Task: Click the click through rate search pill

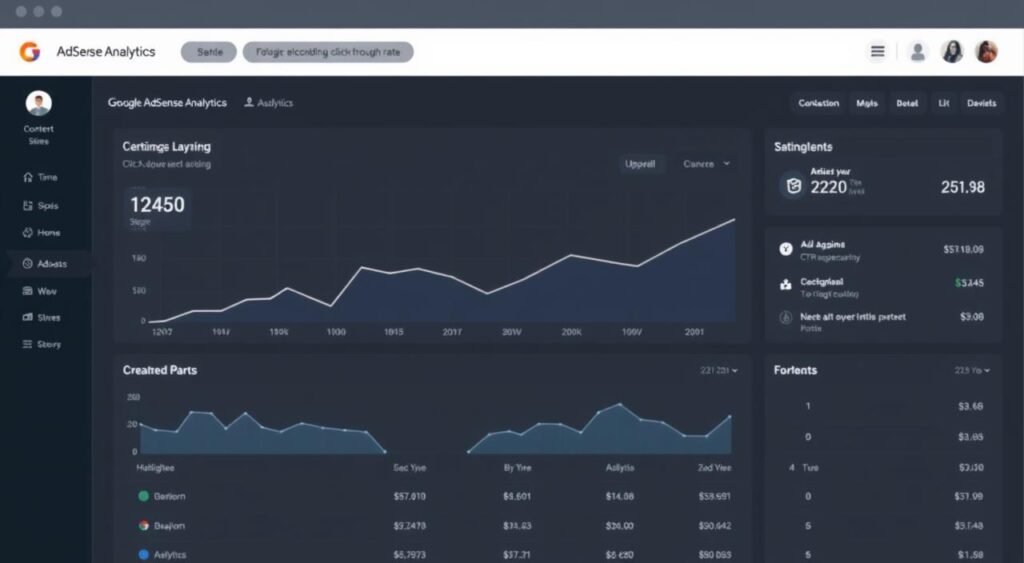Action: pyautogui.click(x=328, y=52)
